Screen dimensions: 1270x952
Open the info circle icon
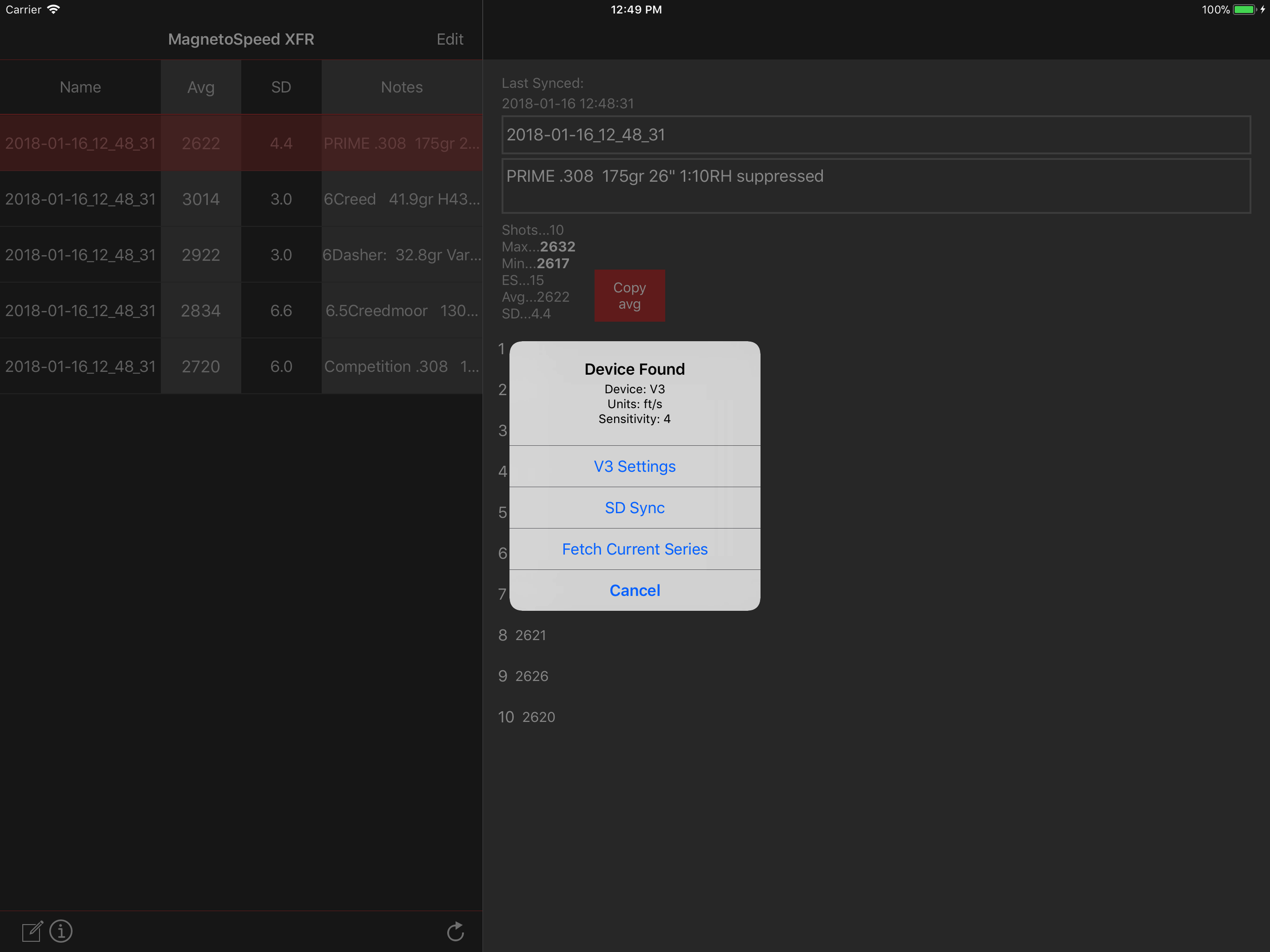click(x=61, y=931)
